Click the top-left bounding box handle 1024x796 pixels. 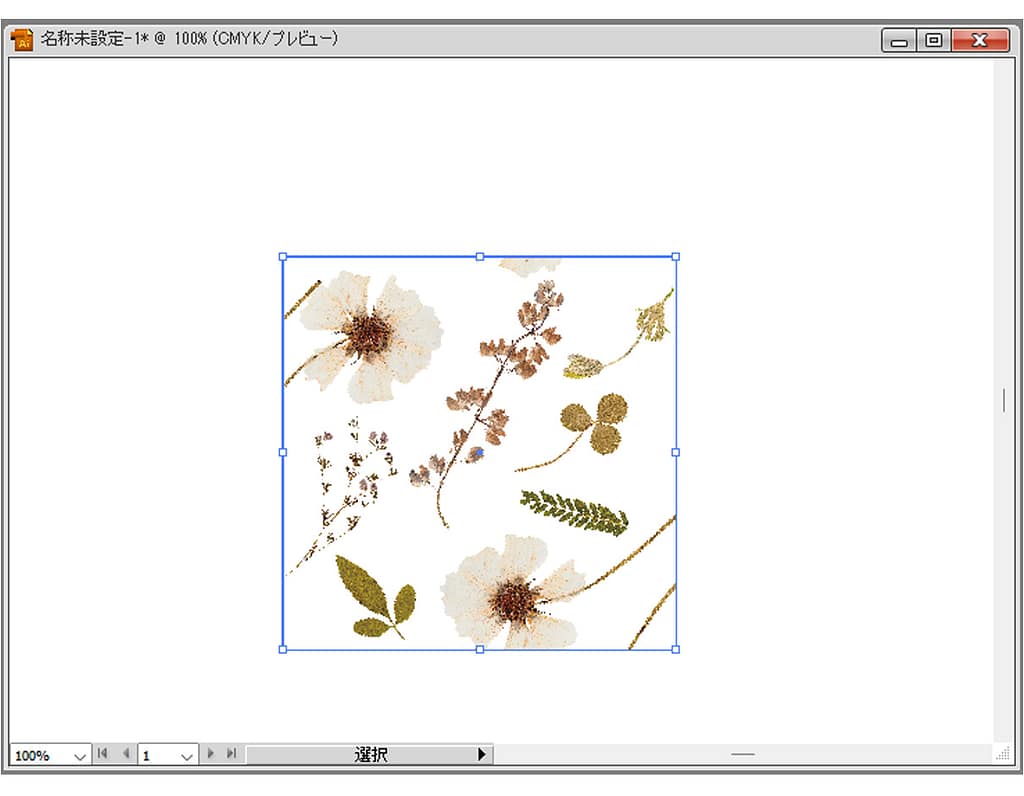283,257
